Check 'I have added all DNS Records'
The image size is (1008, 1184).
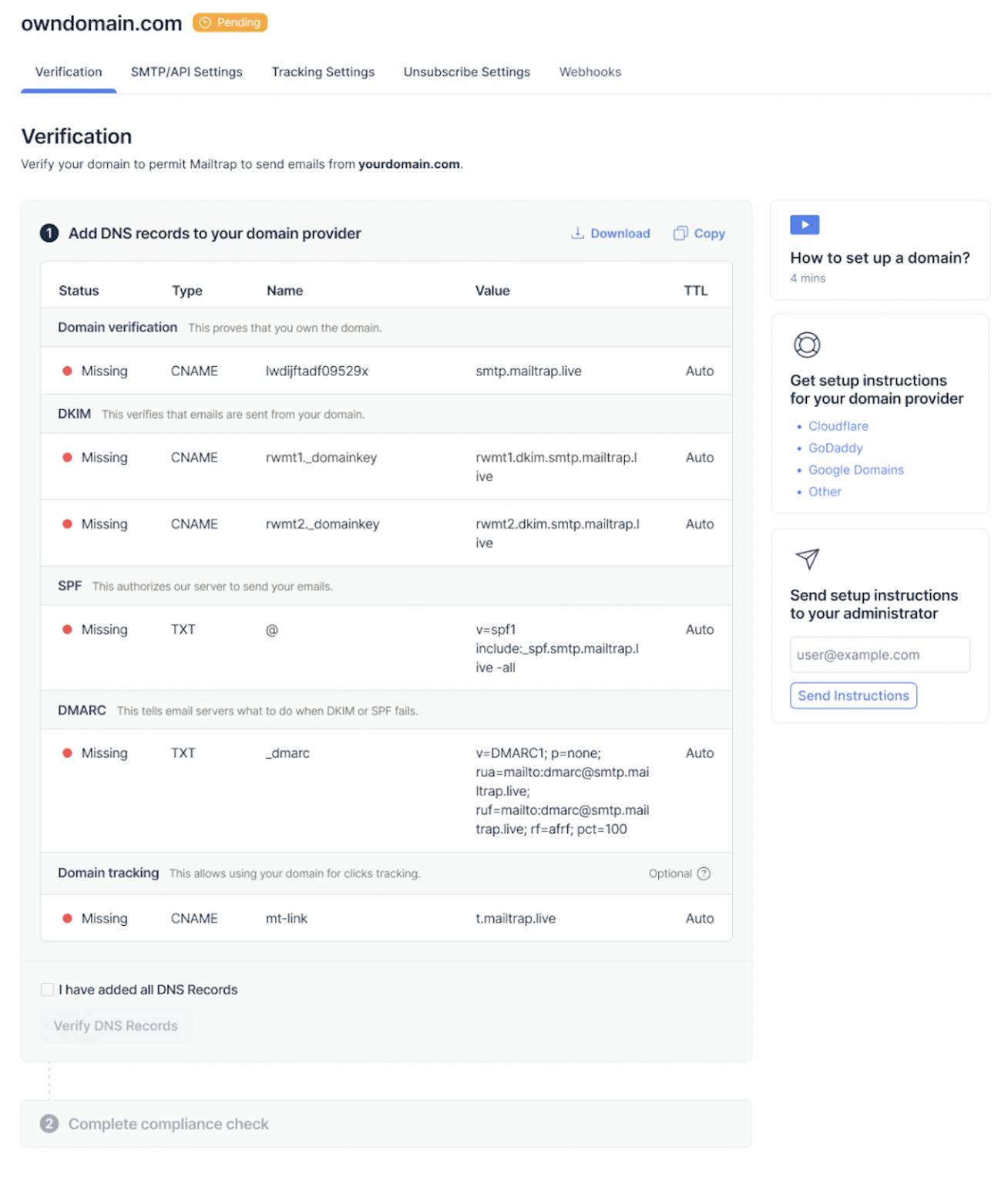point(47,989)
